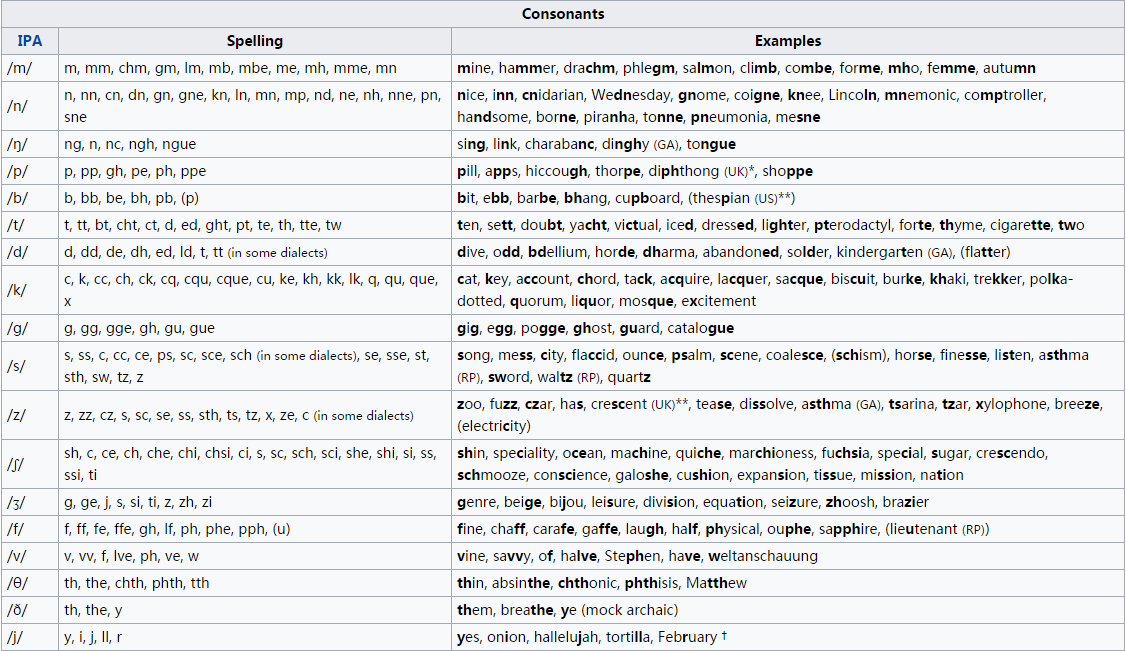
Task: Click spelling cell starting 't, tt, bt, cht'
Action: click(255, 225)
